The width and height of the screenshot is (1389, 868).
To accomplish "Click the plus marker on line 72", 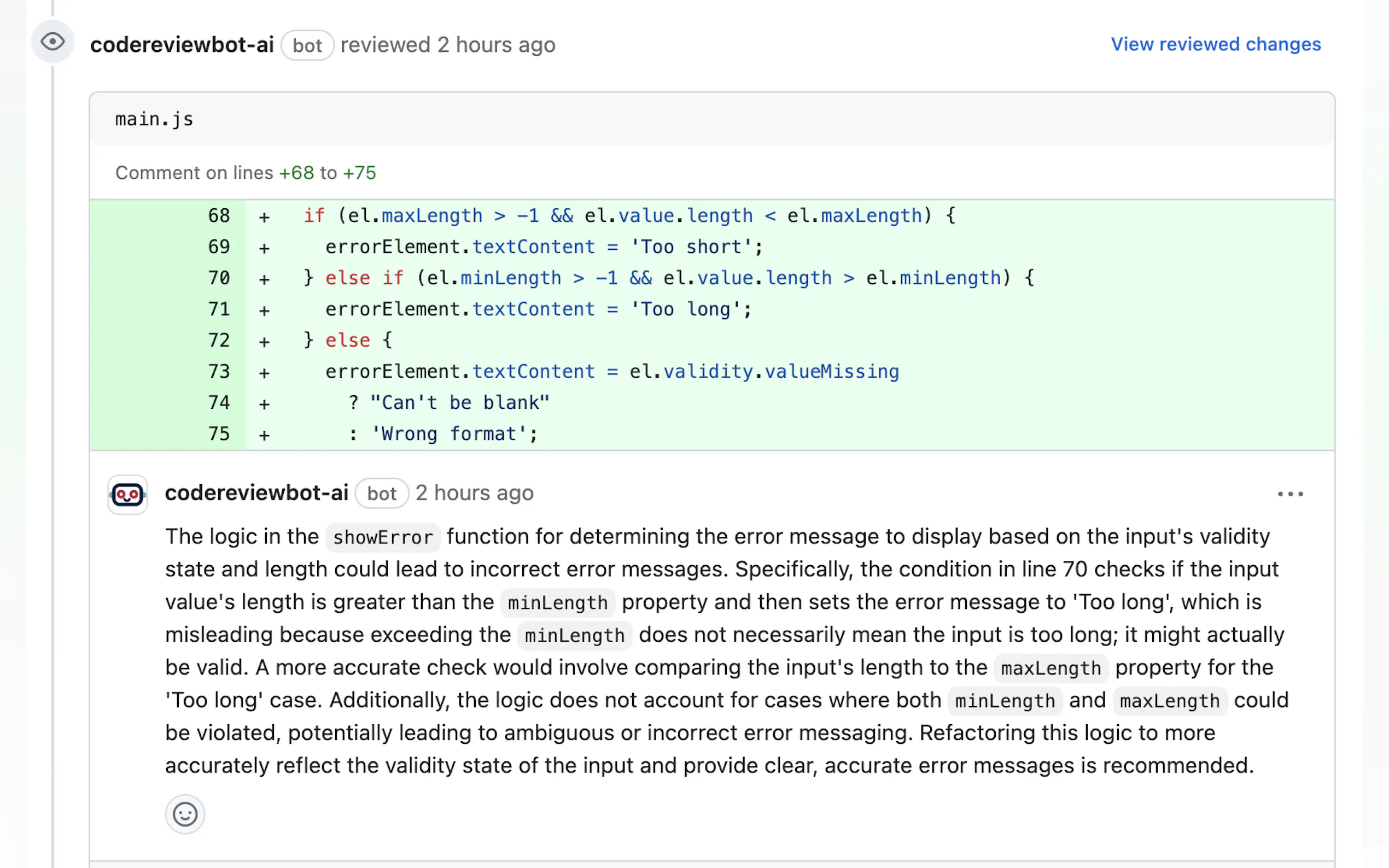I will click(264, 341).
